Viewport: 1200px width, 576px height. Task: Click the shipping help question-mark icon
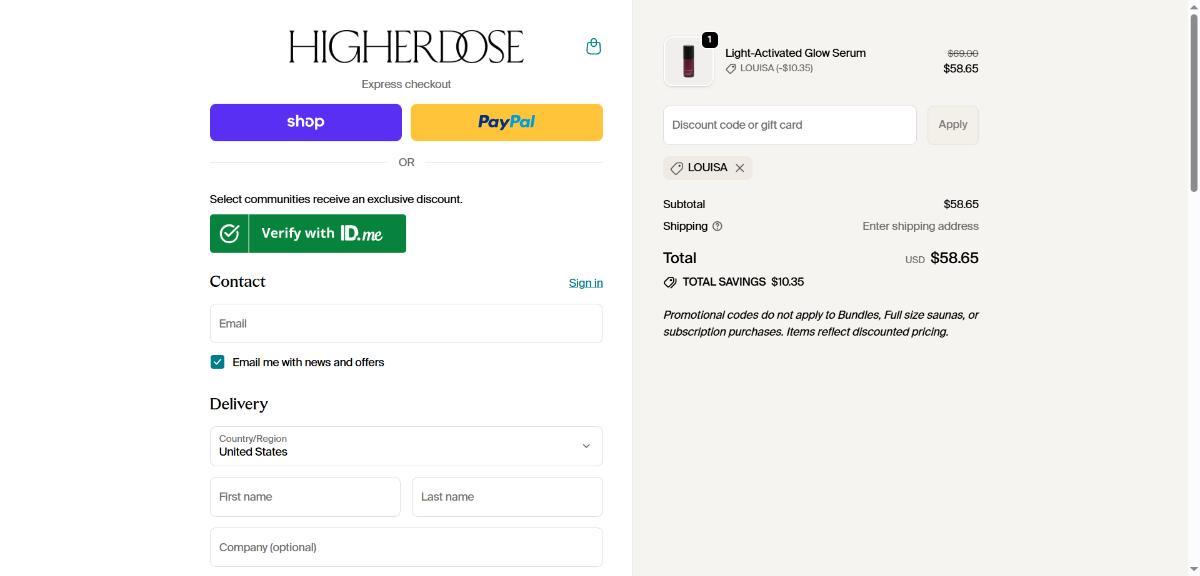[717, 226]
